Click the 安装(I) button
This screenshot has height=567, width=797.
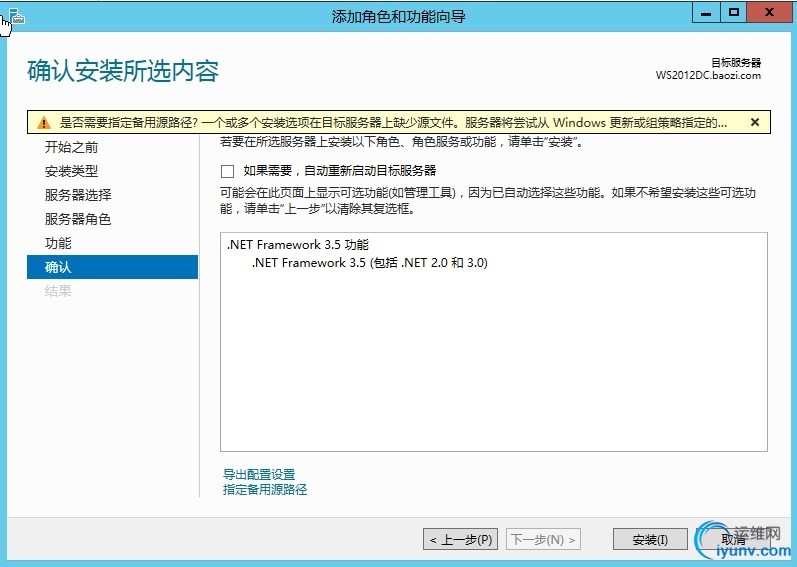pos(650,539)
